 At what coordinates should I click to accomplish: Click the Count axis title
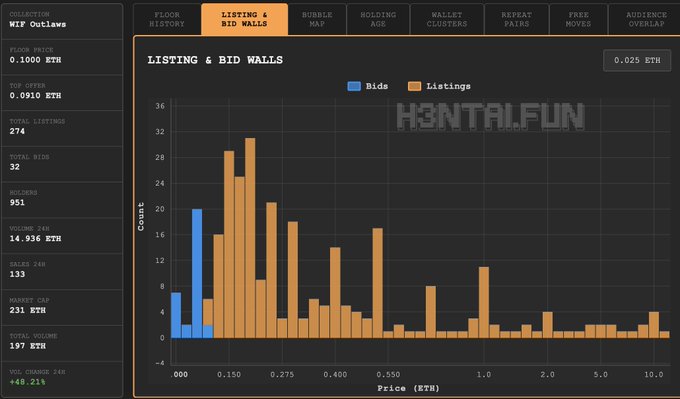(141, 217)
